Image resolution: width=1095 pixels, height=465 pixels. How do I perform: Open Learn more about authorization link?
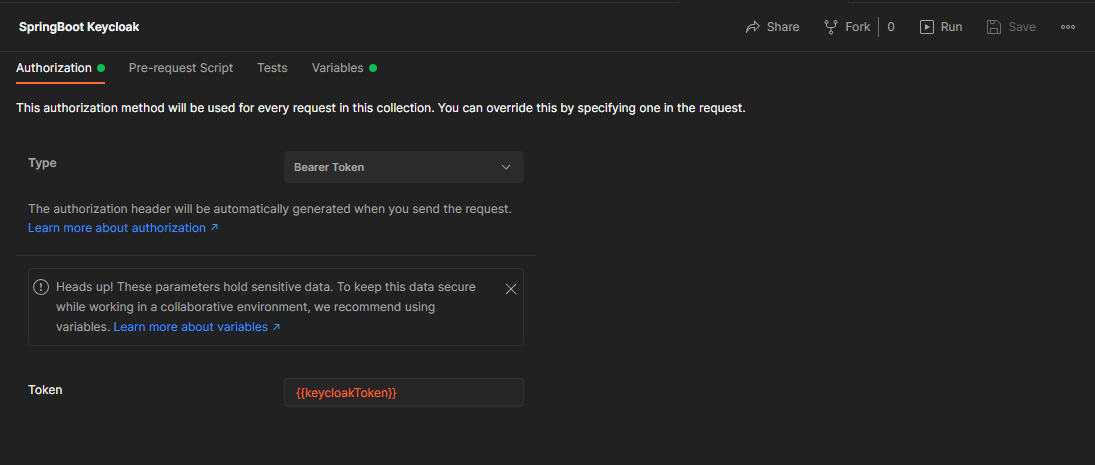point(123,228)
